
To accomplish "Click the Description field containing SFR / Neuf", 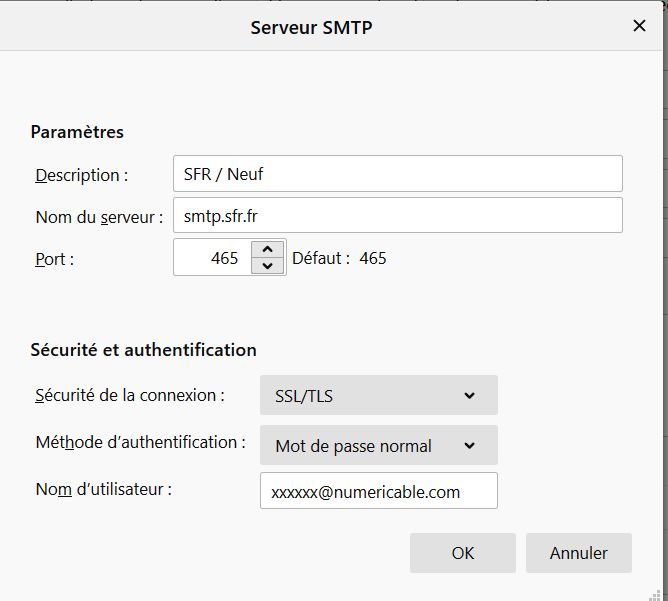I will point(397,174).
